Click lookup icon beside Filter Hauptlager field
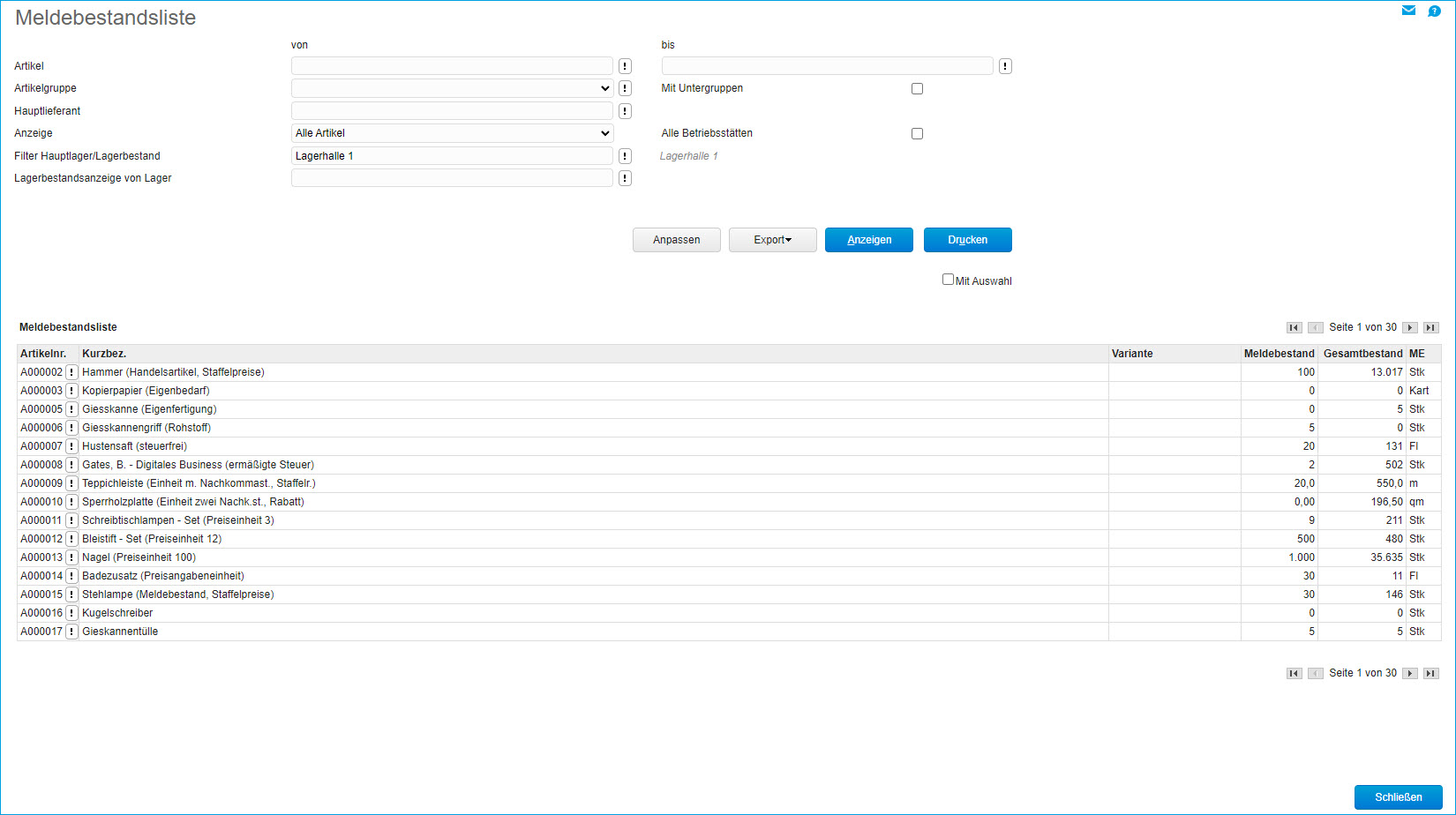Viewport: 1456px width, 815px height. point(625,156)
